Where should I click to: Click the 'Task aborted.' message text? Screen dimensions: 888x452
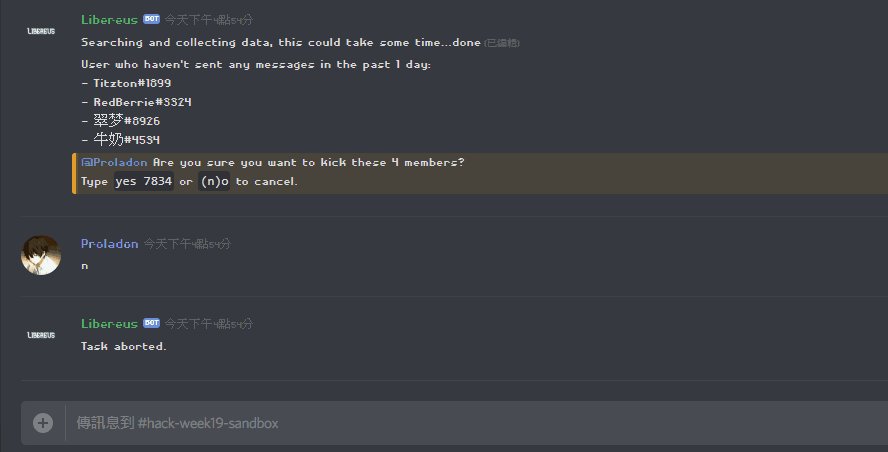click(x=124, y=347)
